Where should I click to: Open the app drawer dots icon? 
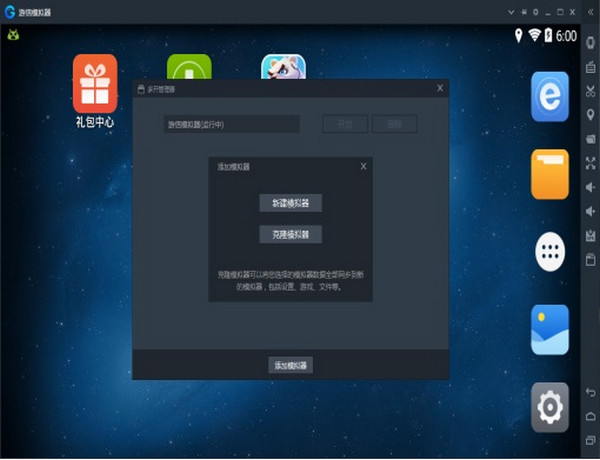(x=550, y=252)
